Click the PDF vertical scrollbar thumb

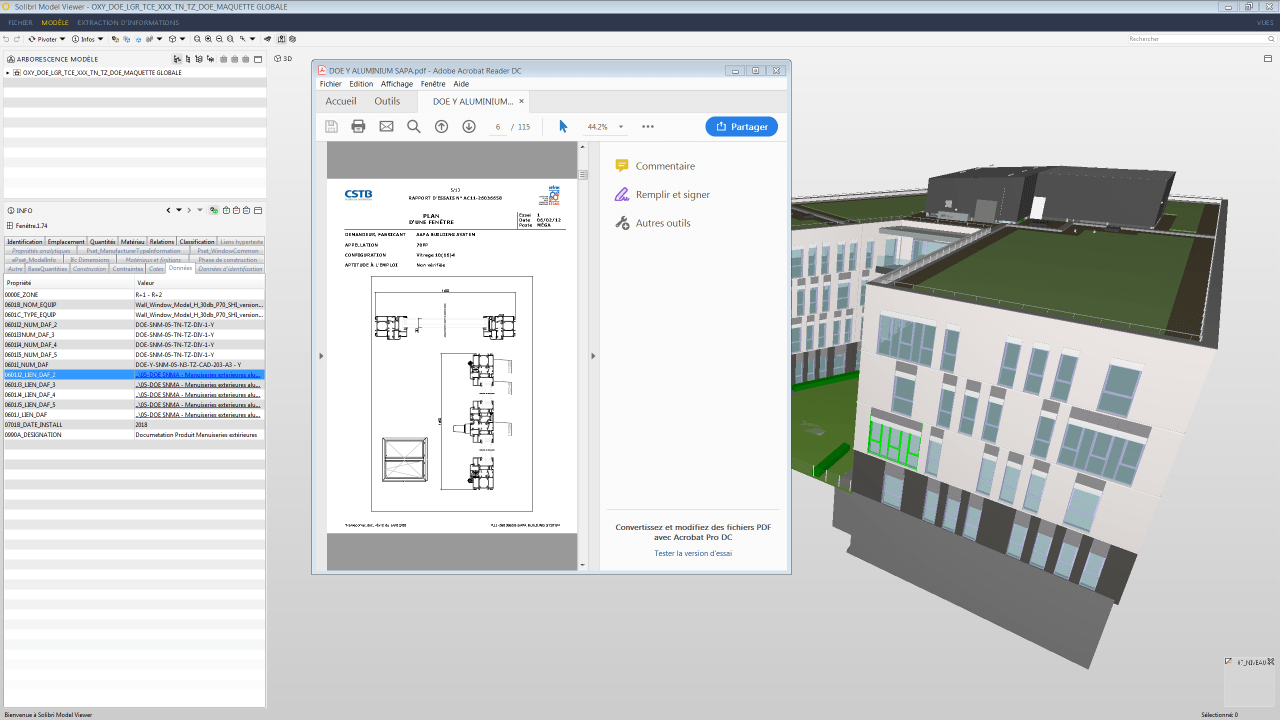coord(583,174)
